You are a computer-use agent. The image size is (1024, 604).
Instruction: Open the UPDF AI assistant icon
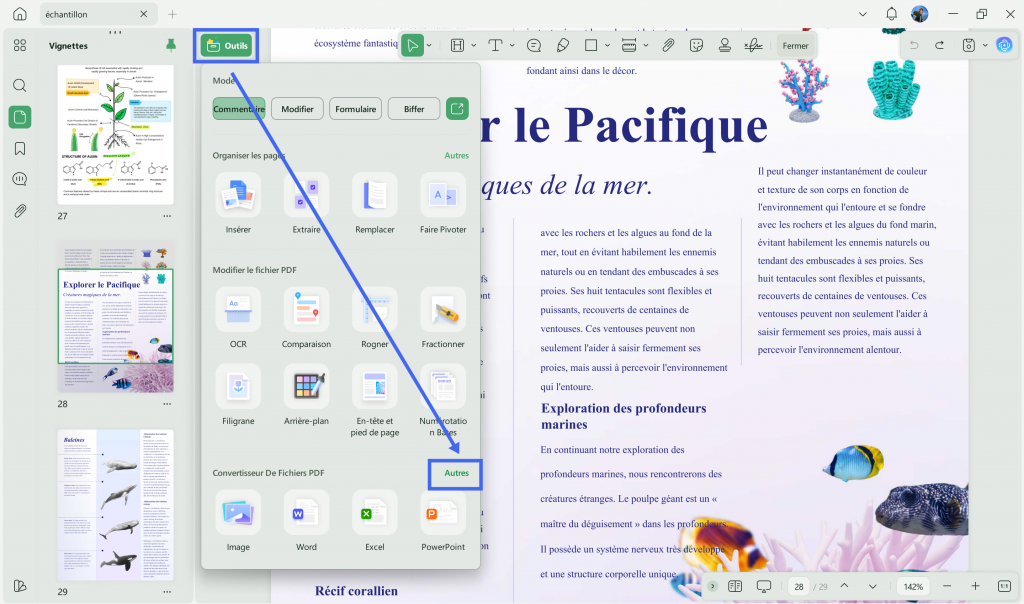(1004, 45)
